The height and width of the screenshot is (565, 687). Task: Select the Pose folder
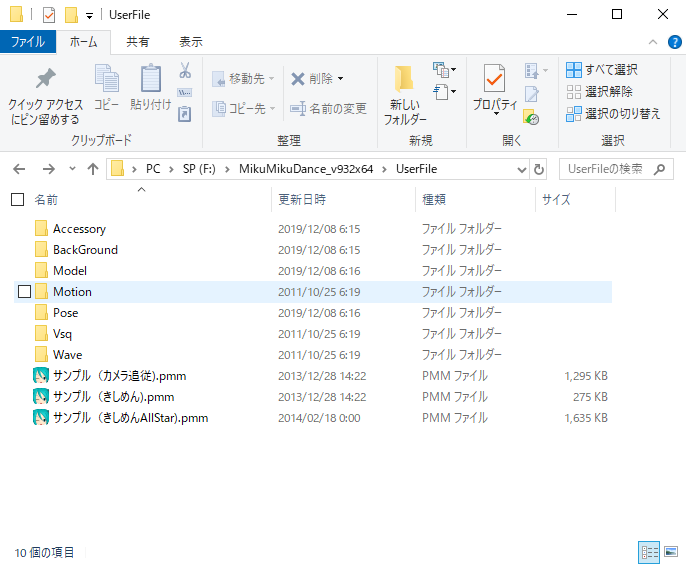click(x=313, y=313)
